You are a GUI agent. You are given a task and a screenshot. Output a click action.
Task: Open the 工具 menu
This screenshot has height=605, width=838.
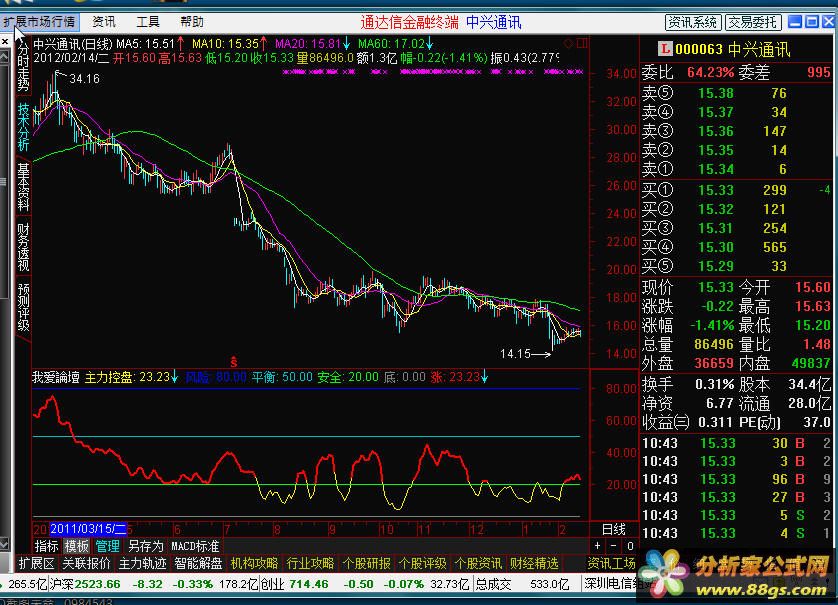coord(148,22)
